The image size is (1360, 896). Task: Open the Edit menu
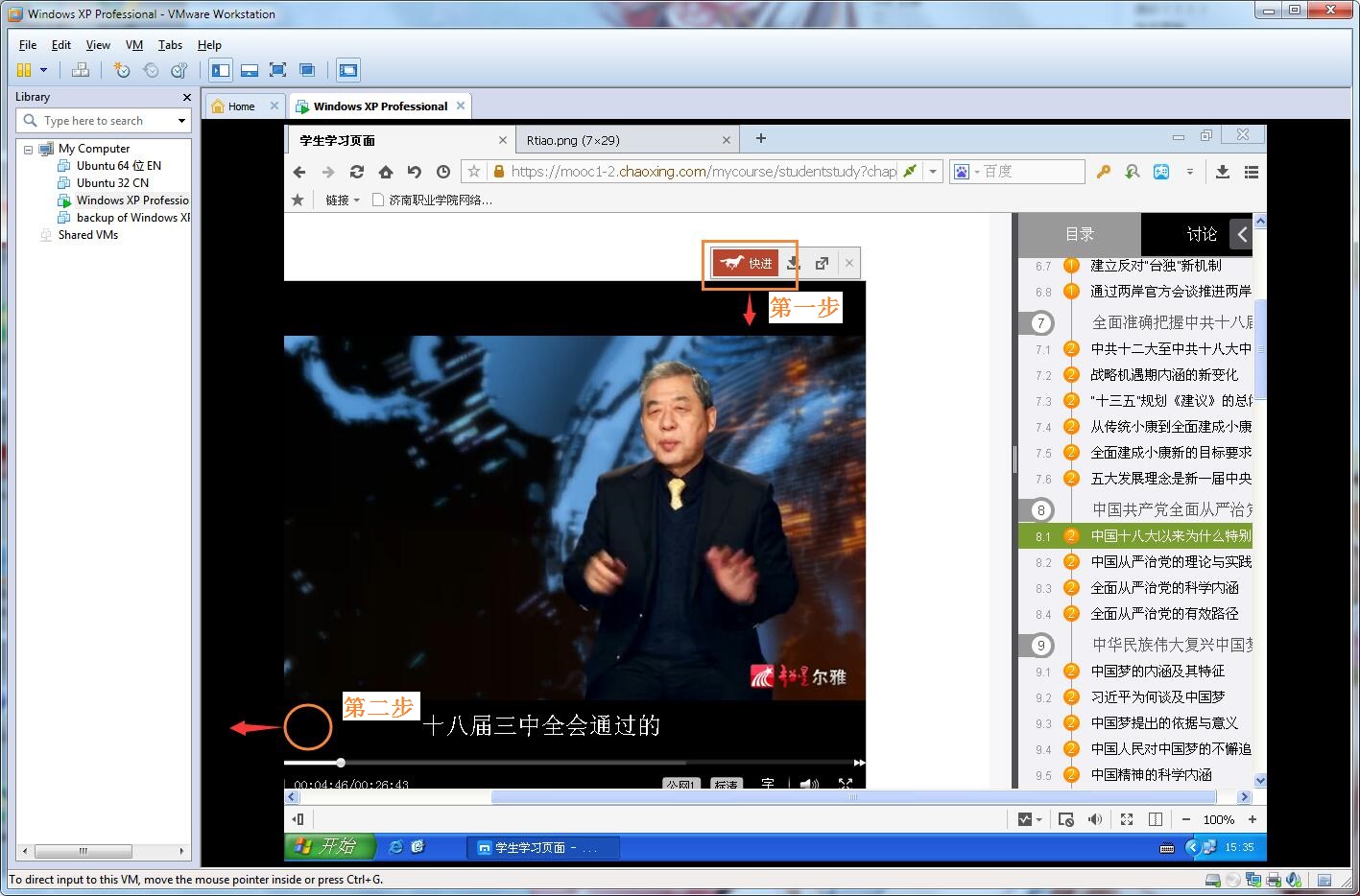[x=61, y=44]
